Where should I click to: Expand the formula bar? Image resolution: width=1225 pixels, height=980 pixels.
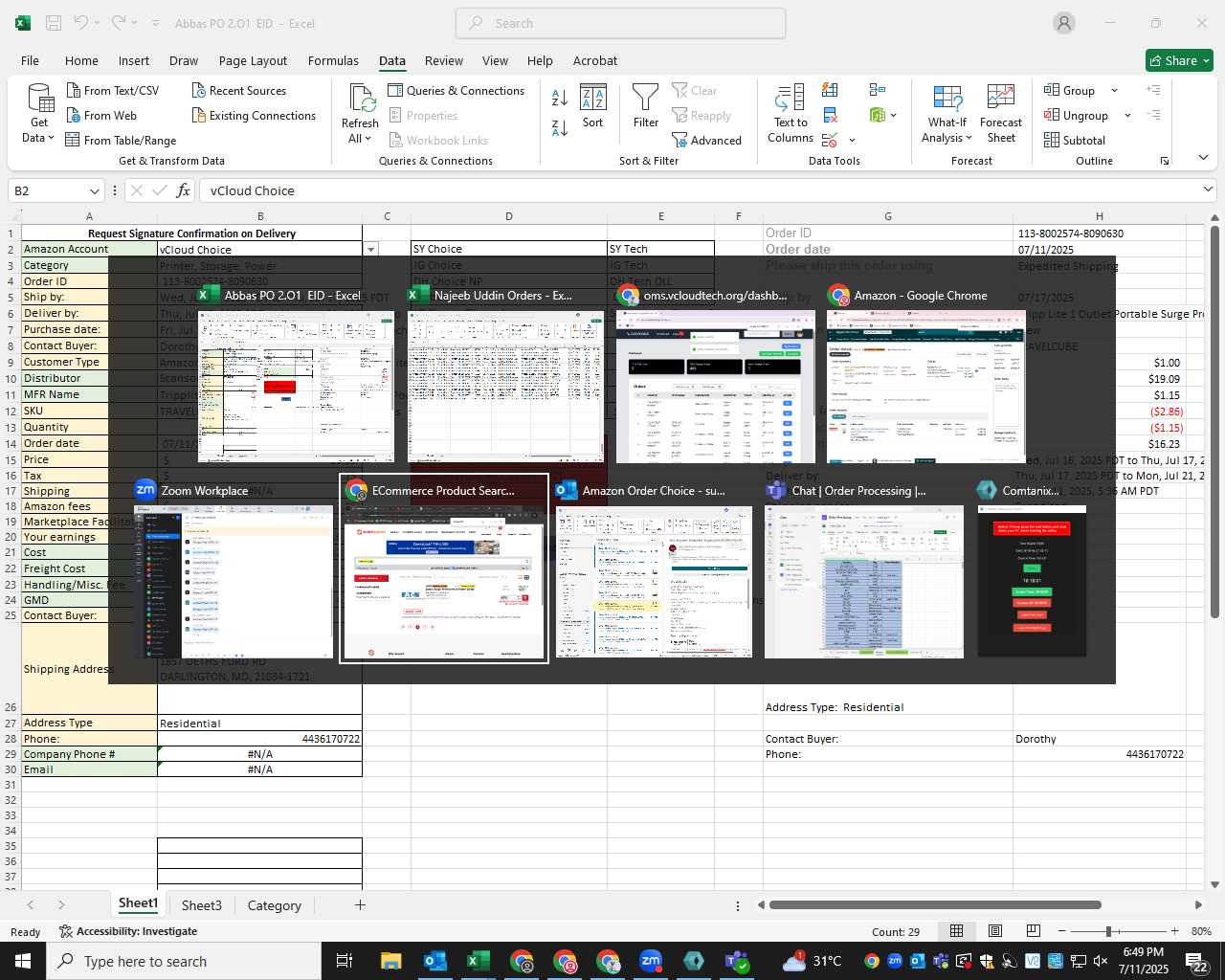(x=1208, y=190)
